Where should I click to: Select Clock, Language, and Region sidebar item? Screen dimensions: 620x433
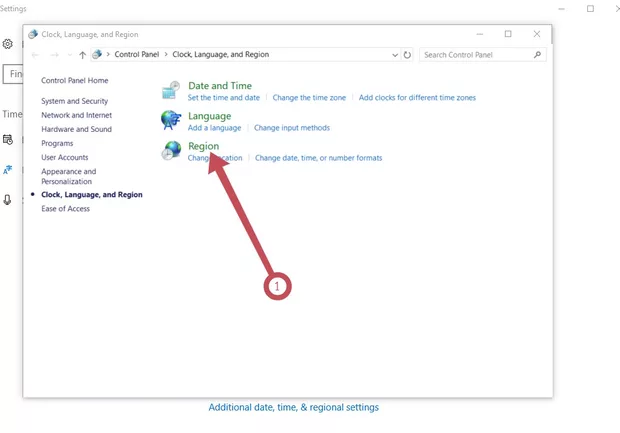click(92, 195)
